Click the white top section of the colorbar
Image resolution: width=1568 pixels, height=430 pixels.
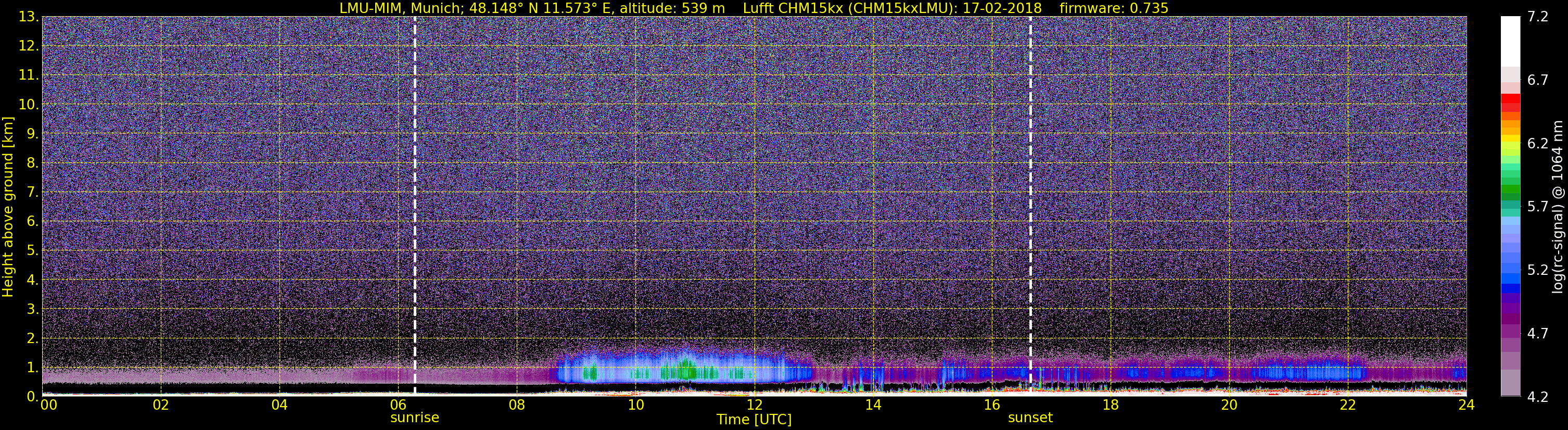[x=1510, y=42]
